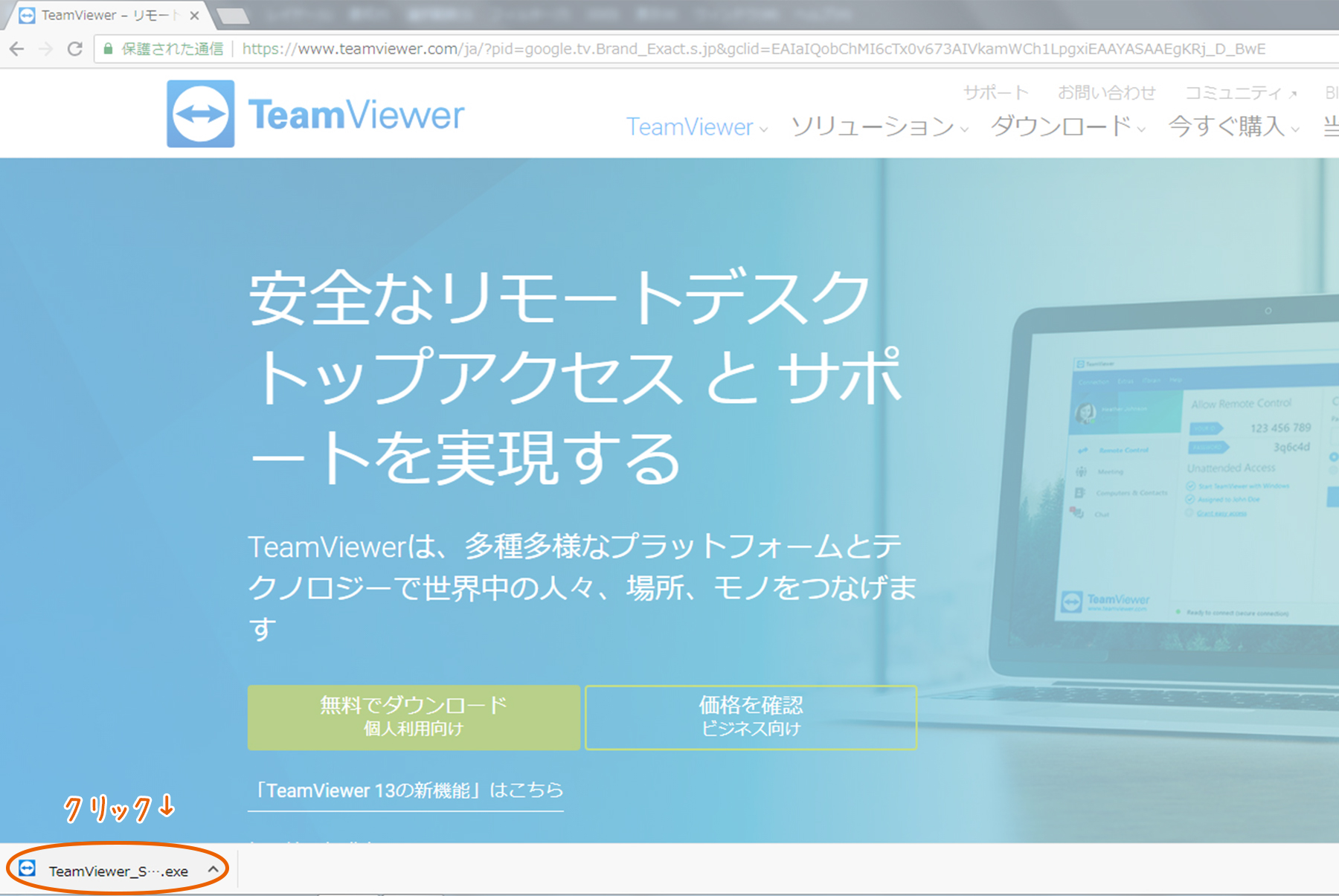This screenshot has width=1339, height=896.
Task: Click the browser forward arrow
Action: point(46,49)
